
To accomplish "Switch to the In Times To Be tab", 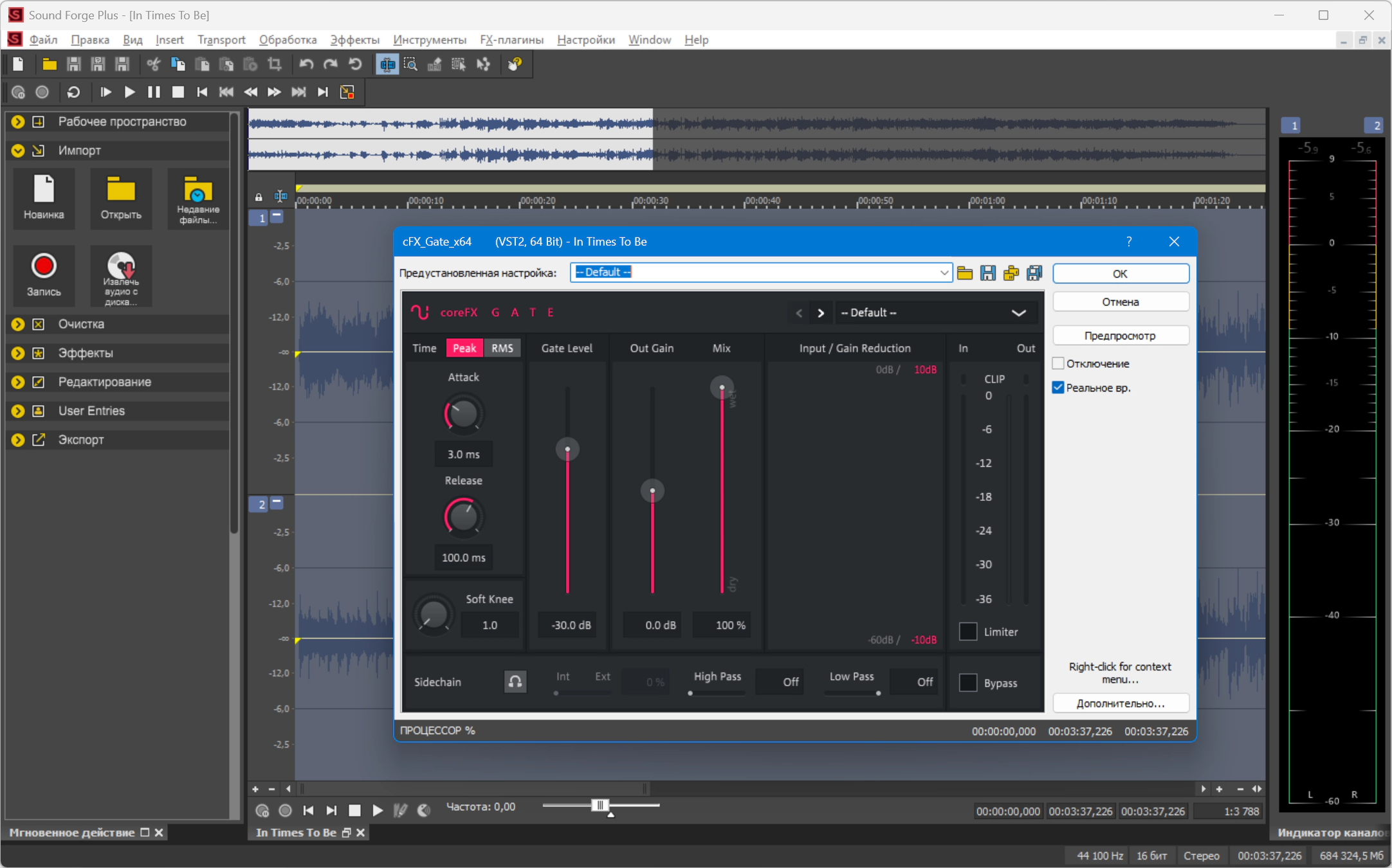I will (296, 833).
